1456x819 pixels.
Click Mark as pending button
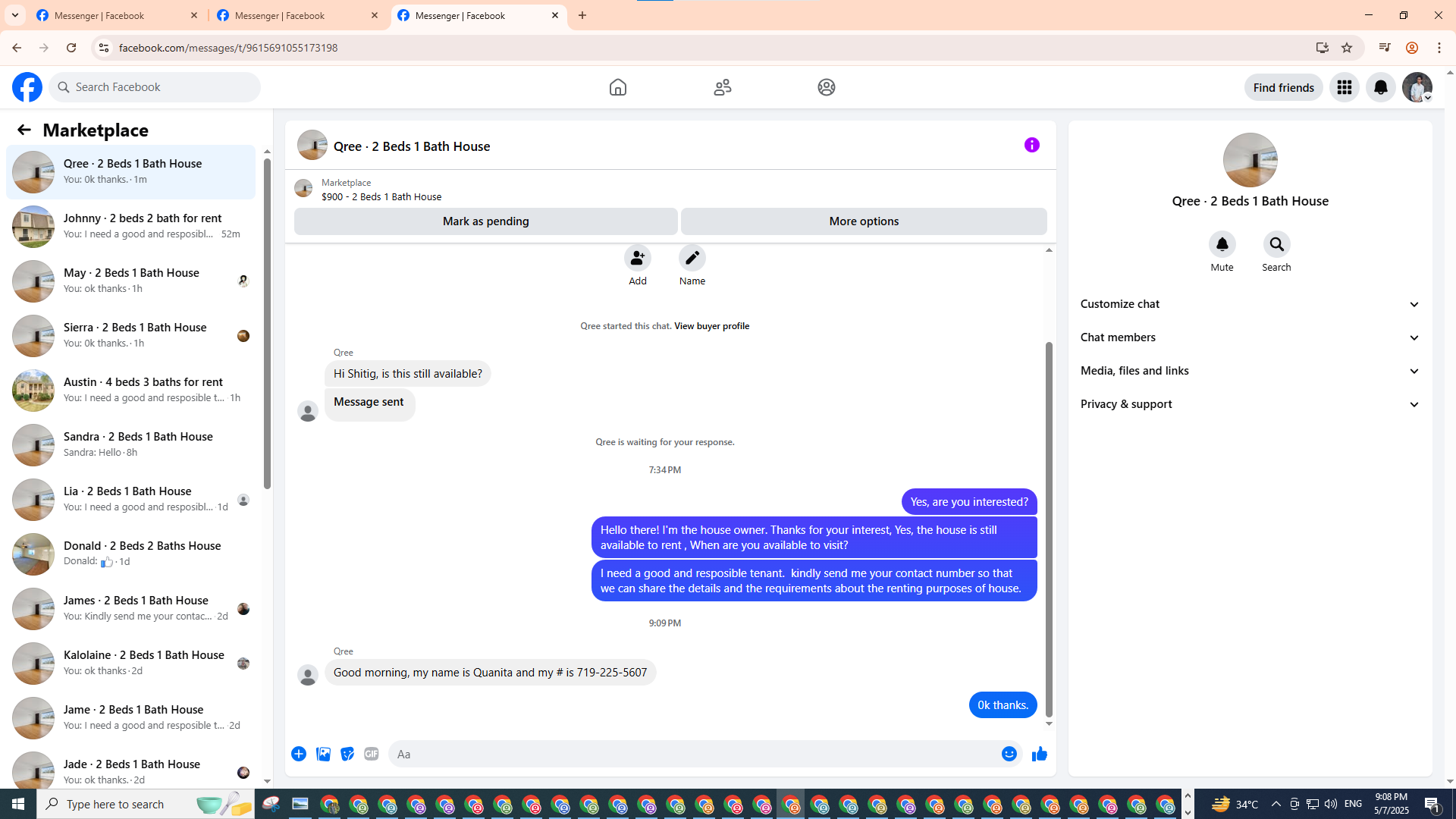[x=485, y=221]
